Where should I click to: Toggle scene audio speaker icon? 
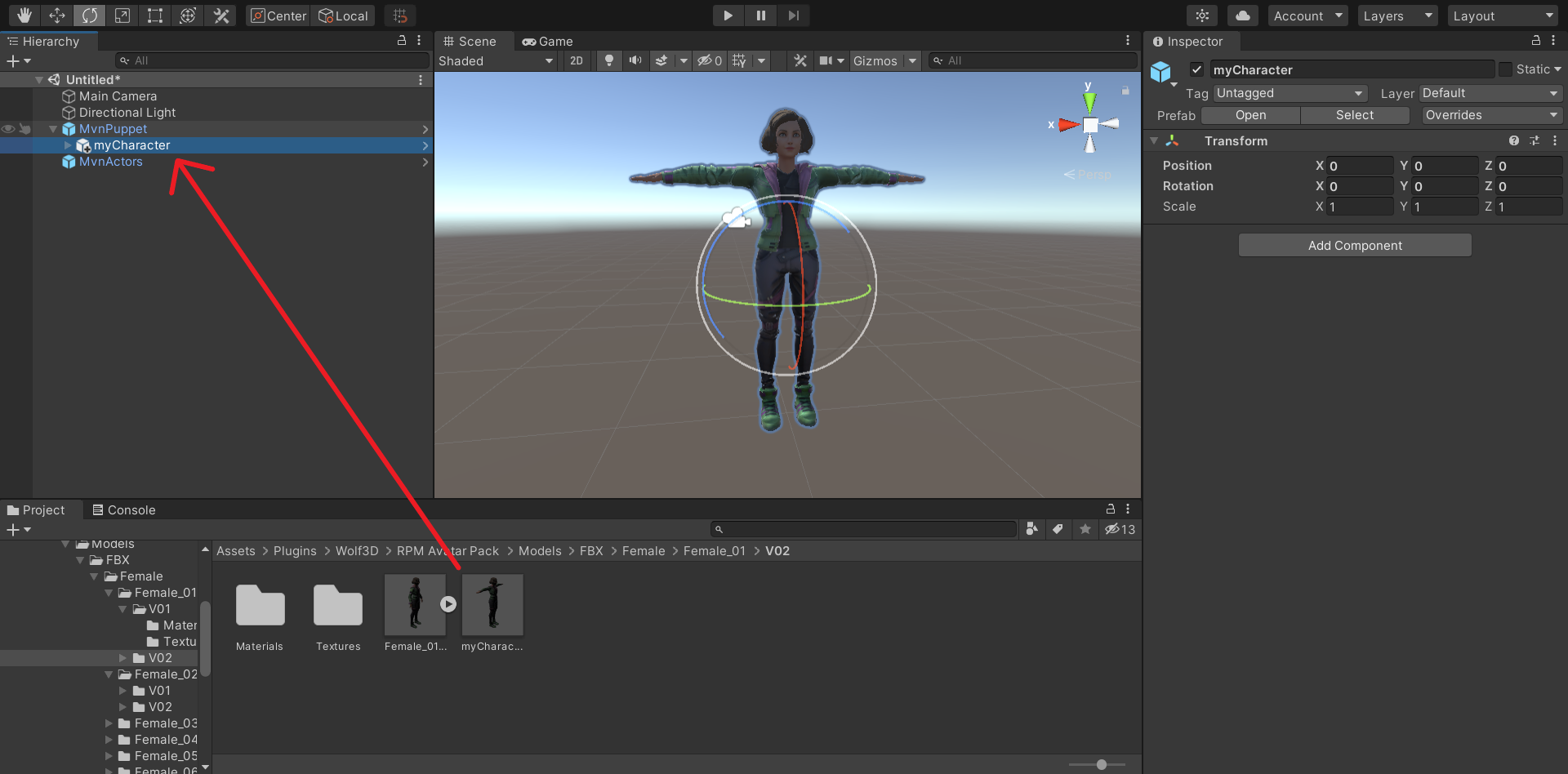pyautogui.click(x=635, y=60)
